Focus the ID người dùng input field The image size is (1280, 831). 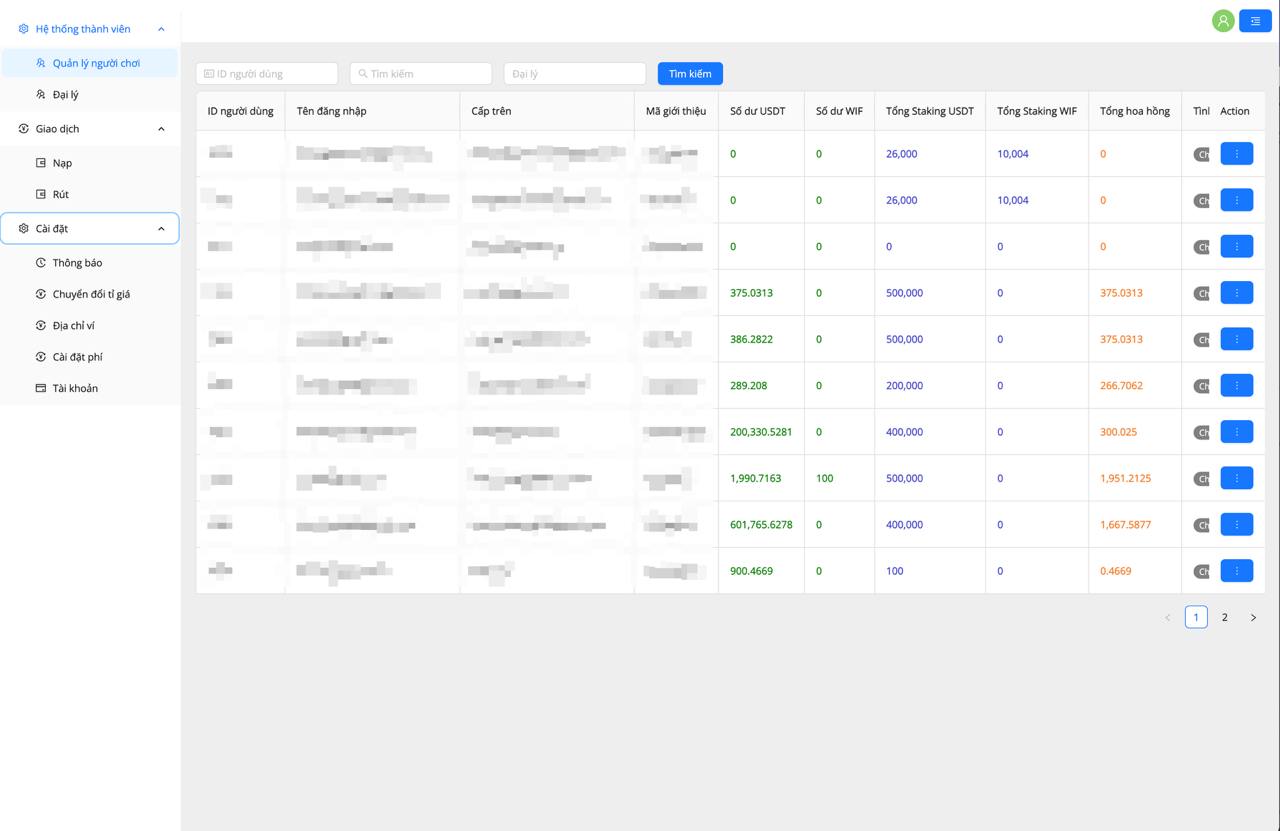click(267, 74)
